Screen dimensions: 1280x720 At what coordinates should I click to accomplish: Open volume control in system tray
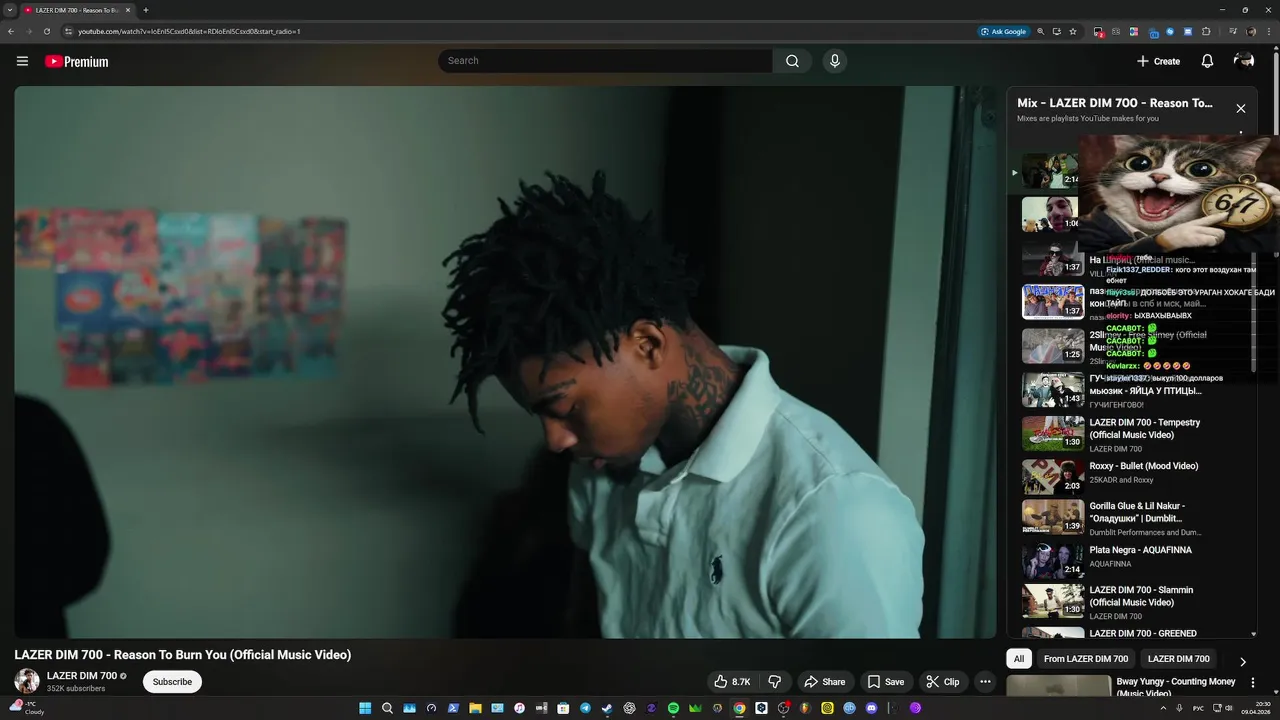1229,708
